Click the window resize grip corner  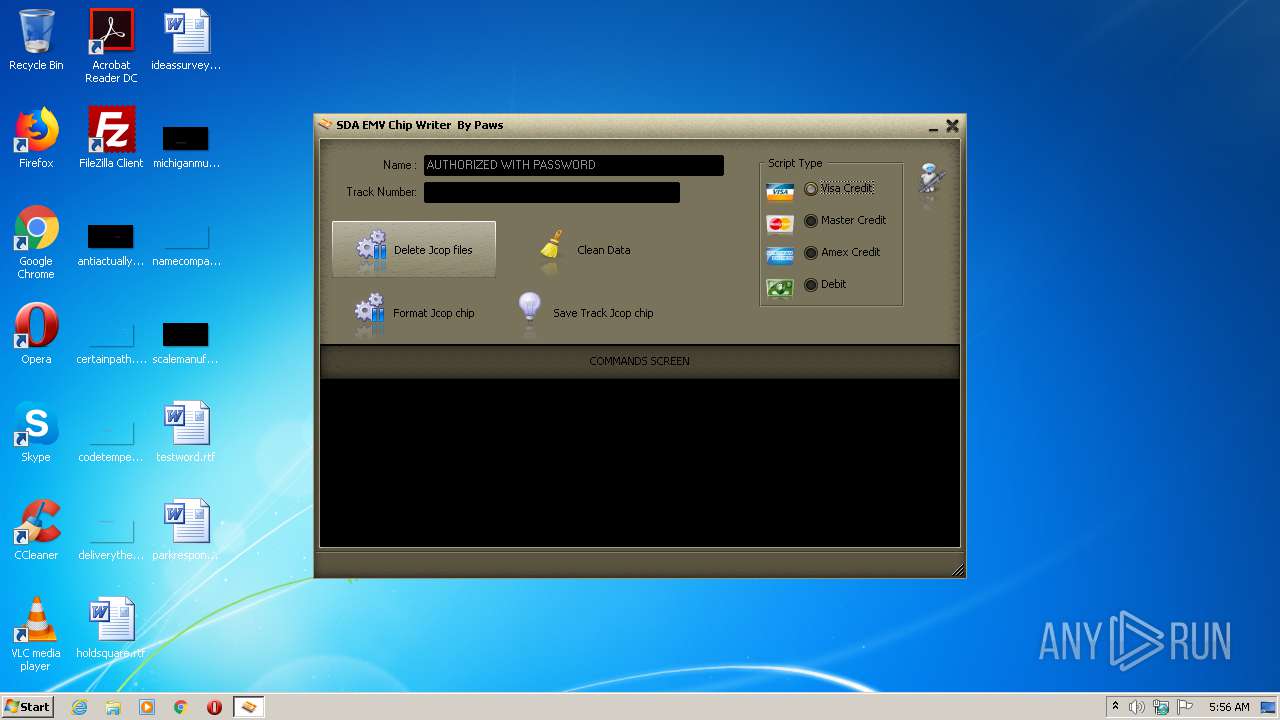tap(957, 570)
